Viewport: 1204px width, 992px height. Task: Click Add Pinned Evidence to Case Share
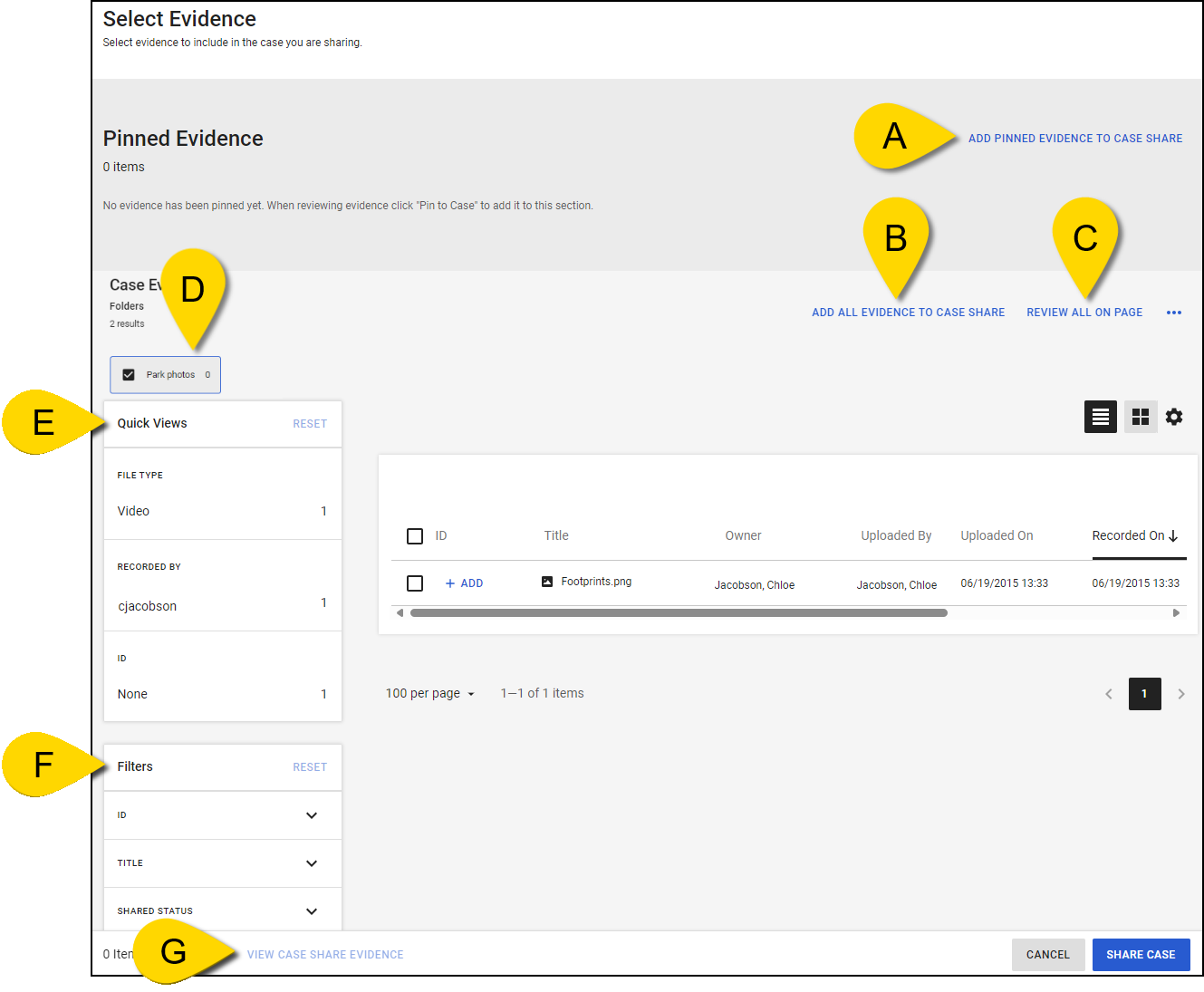point(1075,139)
